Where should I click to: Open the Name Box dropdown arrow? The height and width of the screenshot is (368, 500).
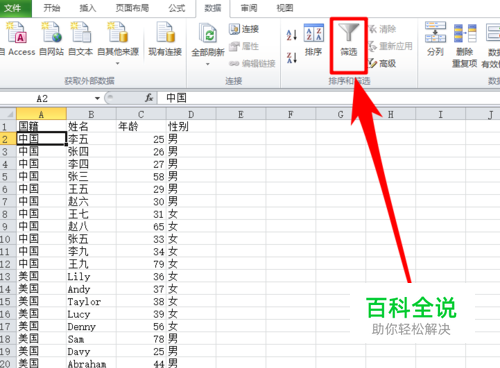(x=97, y=98)
